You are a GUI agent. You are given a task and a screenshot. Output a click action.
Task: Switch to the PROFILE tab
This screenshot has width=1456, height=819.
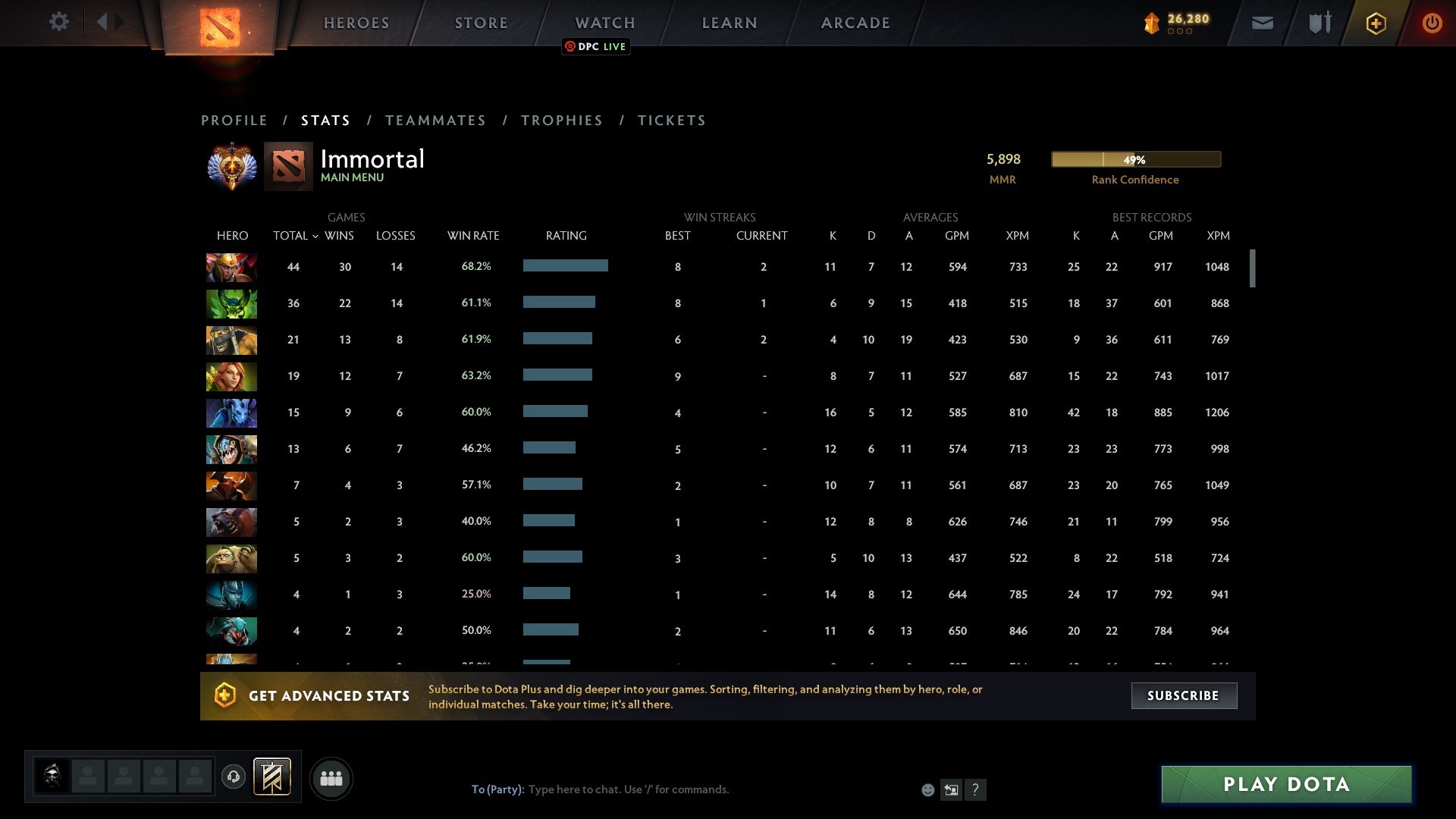pyautogui.click(x=234, y=120)
